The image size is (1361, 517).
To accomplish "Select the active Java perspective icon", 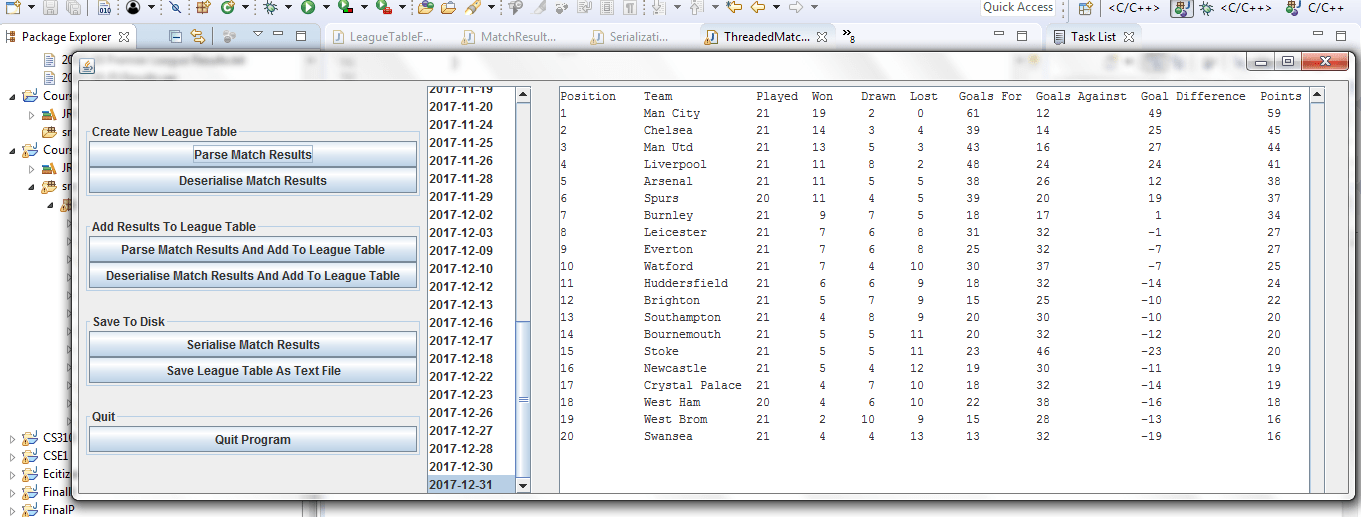I will (x=1183, y=8).
